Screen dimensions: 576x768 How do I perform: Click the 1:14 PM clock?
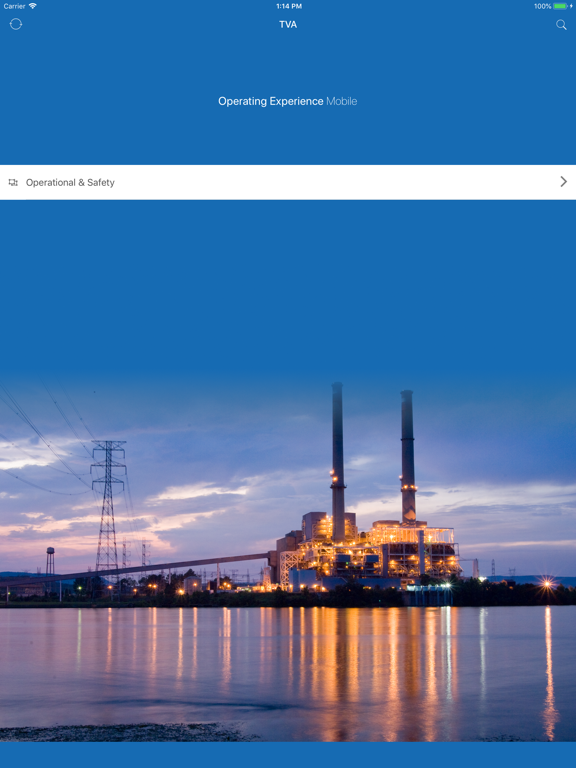(288, 6)
